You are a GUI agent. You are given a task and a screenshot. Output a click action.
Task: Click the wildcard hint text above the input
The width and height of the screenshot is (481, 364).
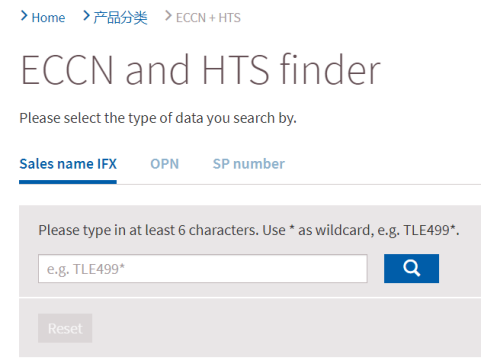[x=249, y=230]
